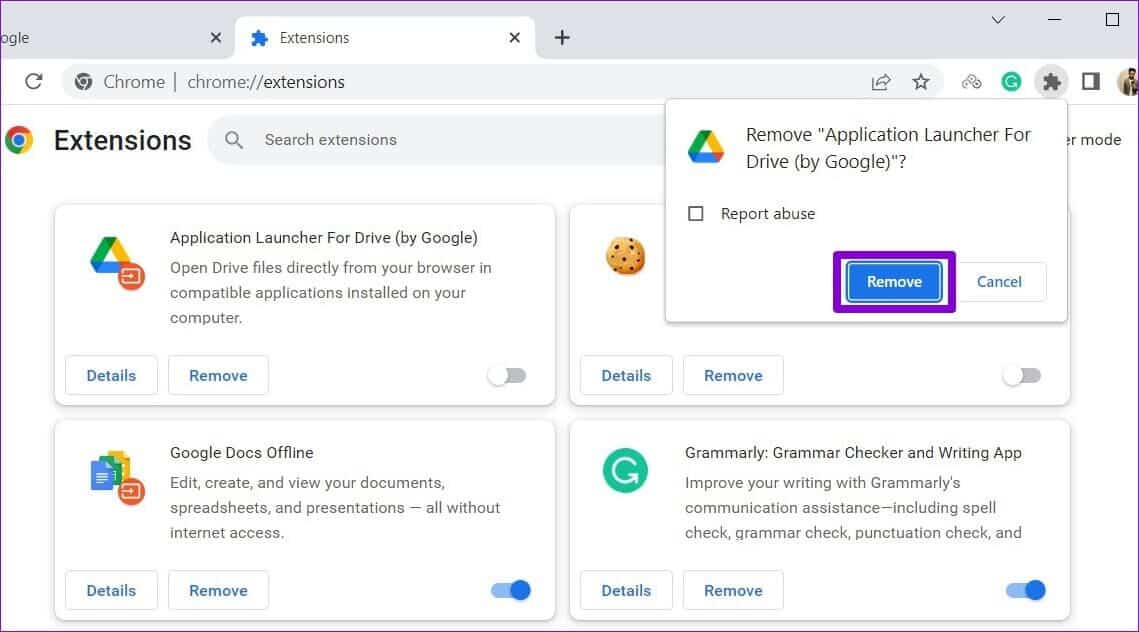Remove the Grammarly extension from its card
The image size is (1139, 632).
(x=733, y=591)
